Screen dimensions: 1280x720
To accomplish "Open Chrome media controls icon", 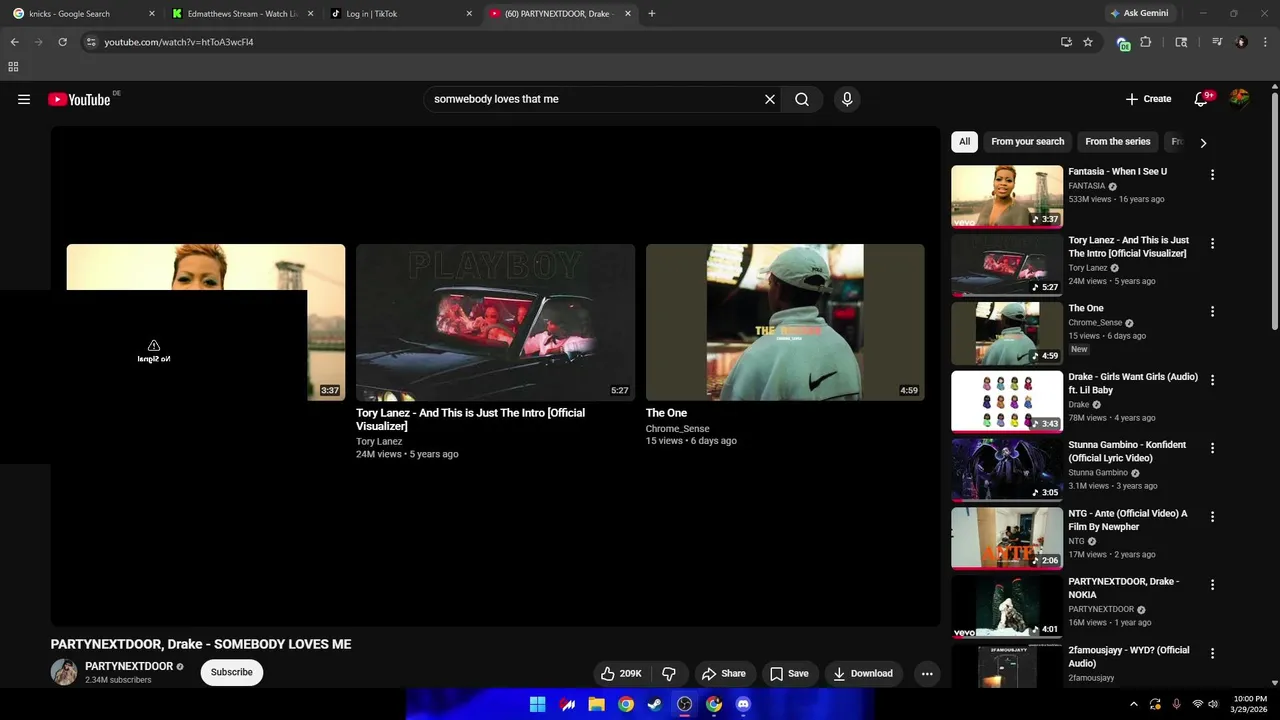I will [x=1217, y=42].
